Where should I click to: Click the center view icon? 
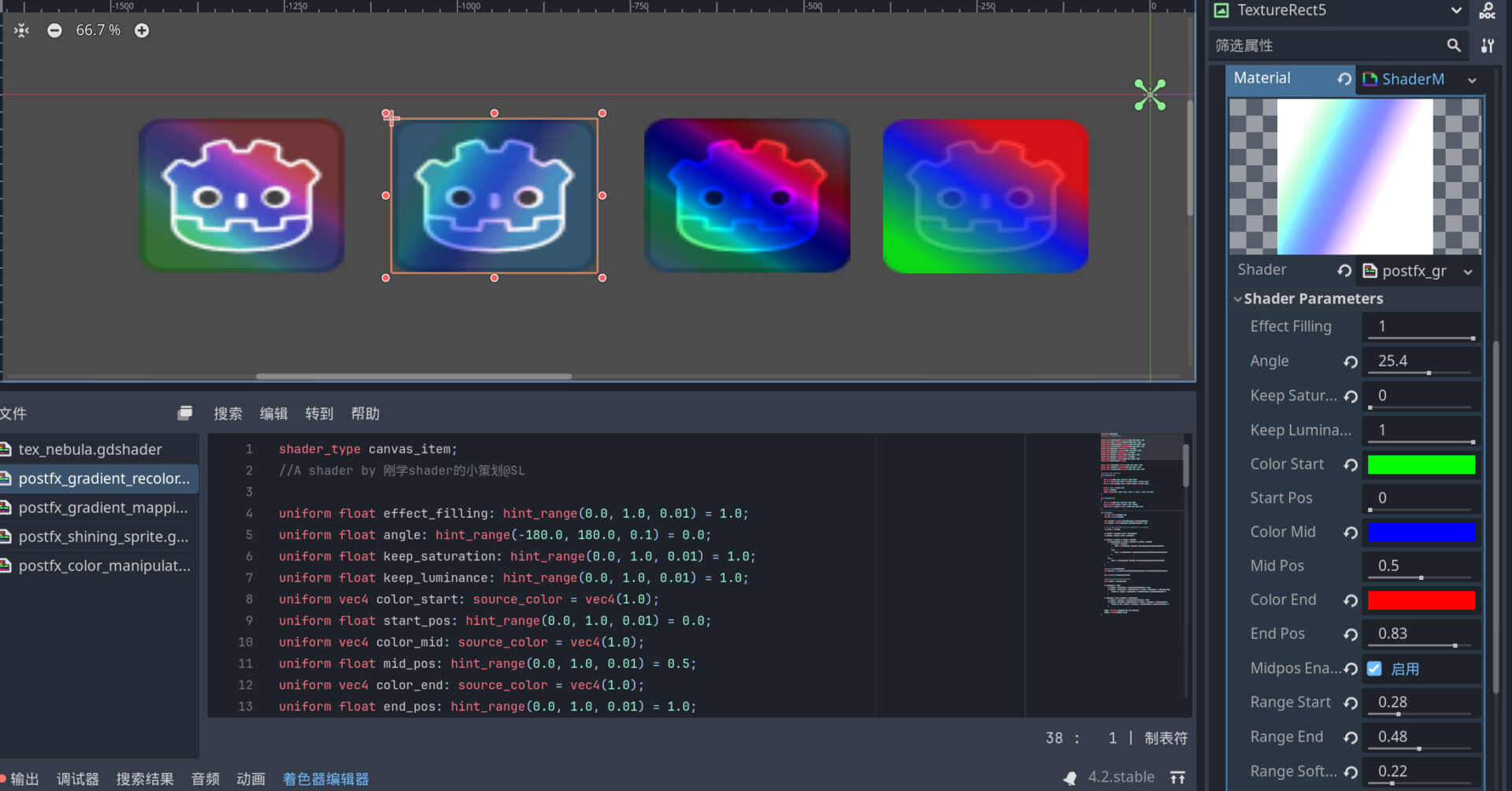coord(21,31)
